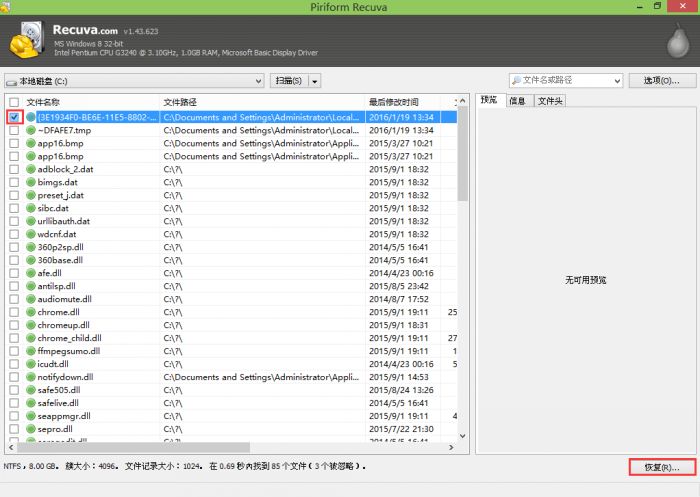Check the adblock_2.dat checkbox
Viewport: 700px width, 497px height.
(14, 169)
